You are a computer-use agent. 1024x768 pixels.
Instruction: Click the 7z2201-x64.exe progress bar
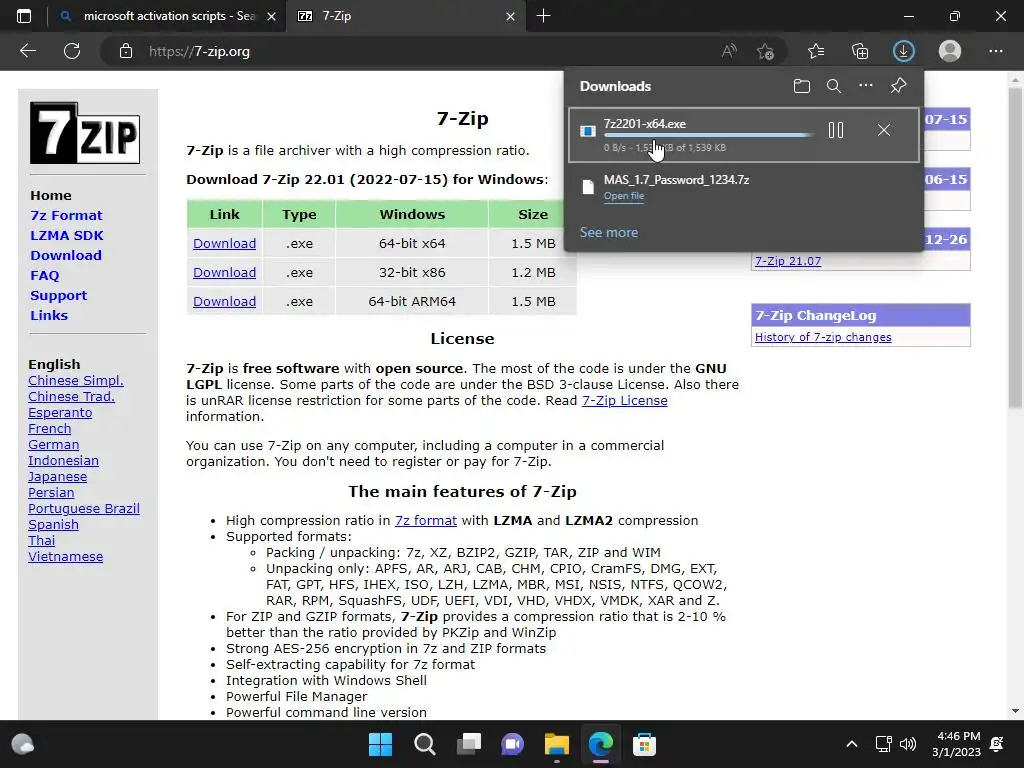708,135
